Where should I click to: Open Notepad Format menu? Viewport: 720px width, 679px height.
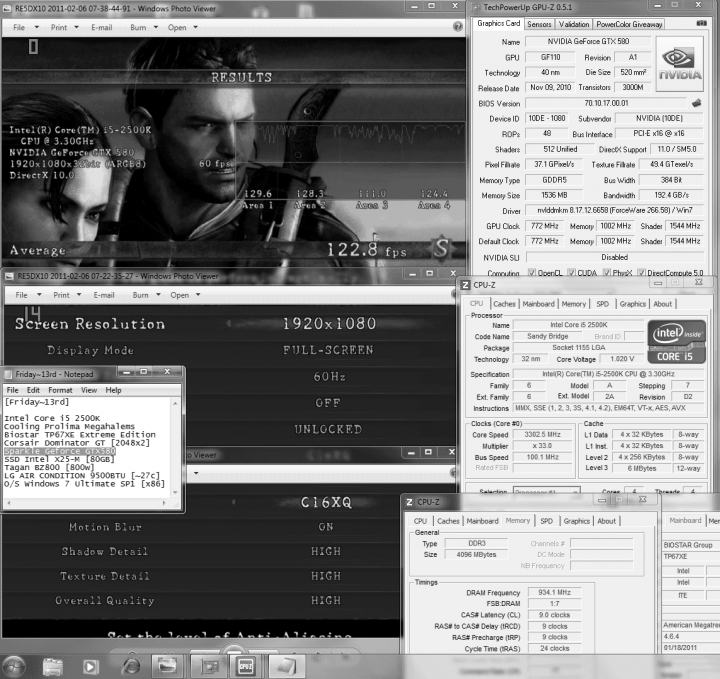pos(60,390)
